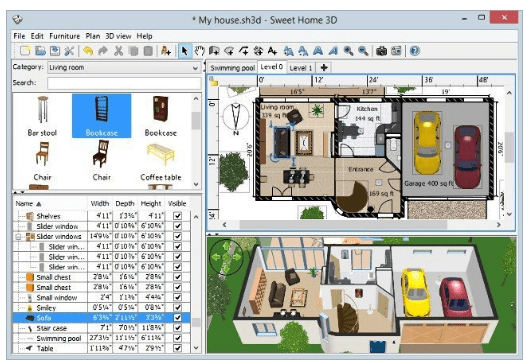Click the yellow Undo arrow

pos(88,51)
